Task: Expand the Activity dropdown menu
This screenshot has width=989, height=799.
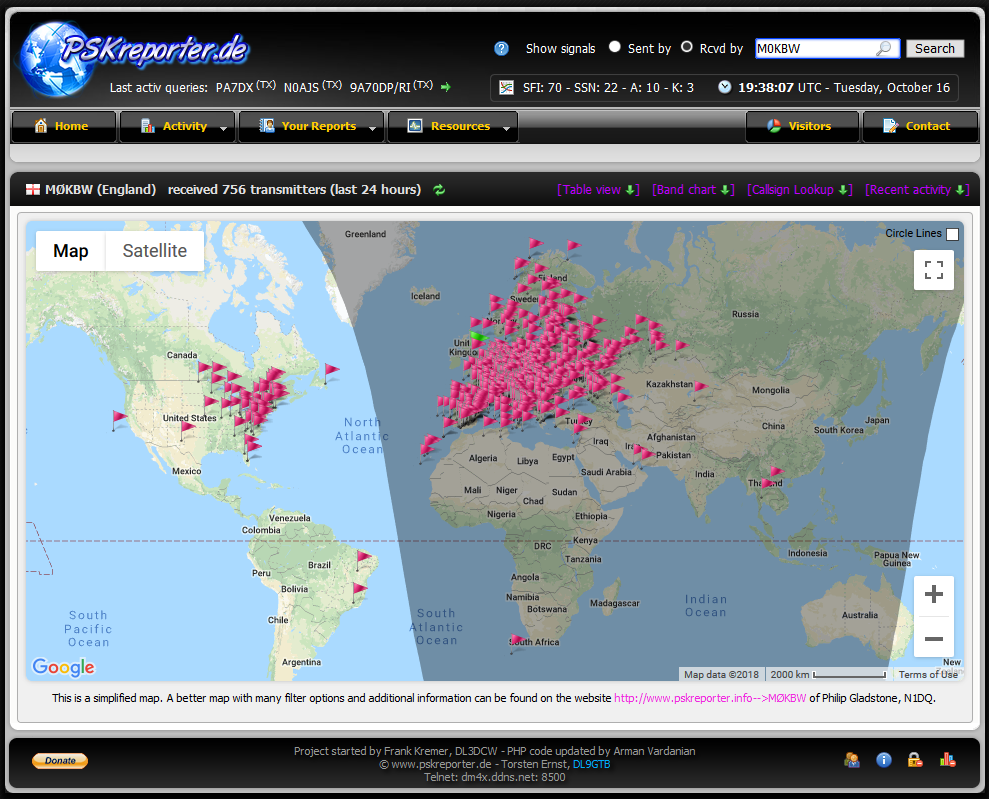Action: [177, 127]
